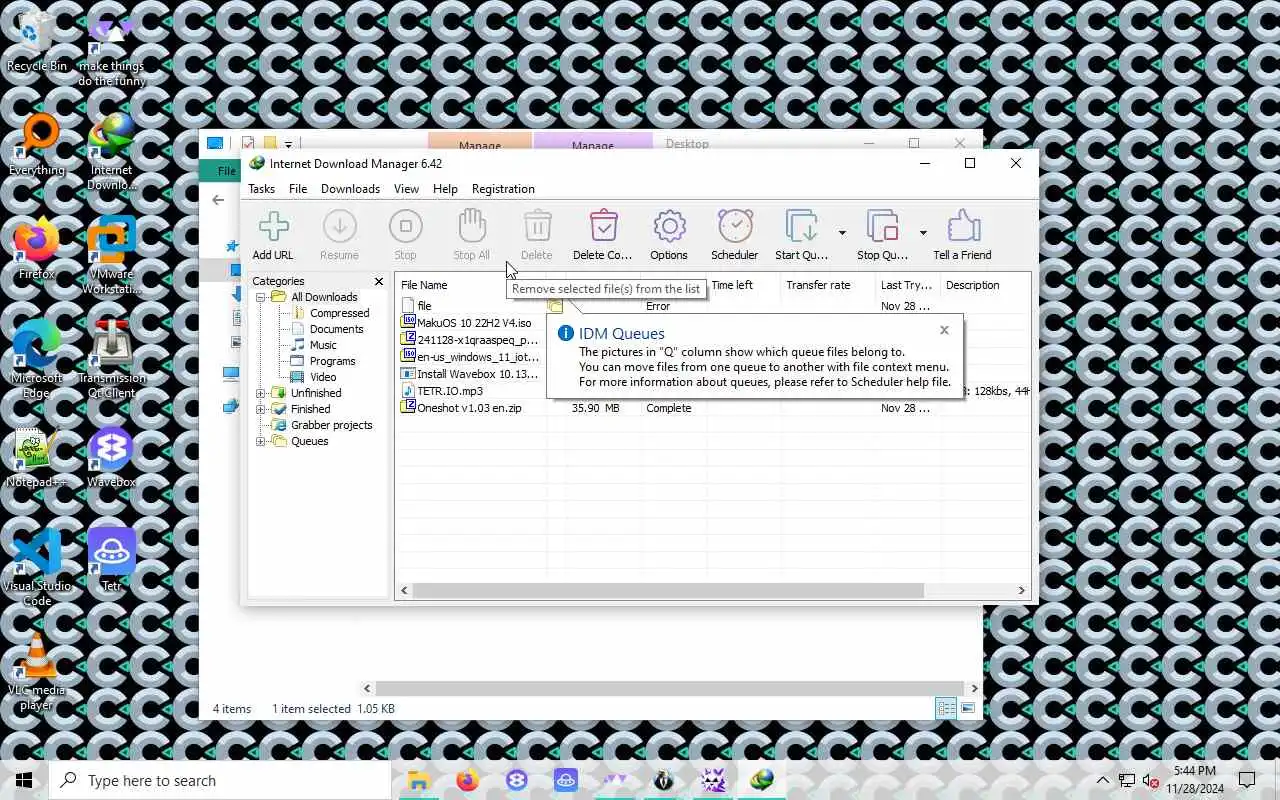
Task: Expand the Finished category node
Action: [261, 409]
